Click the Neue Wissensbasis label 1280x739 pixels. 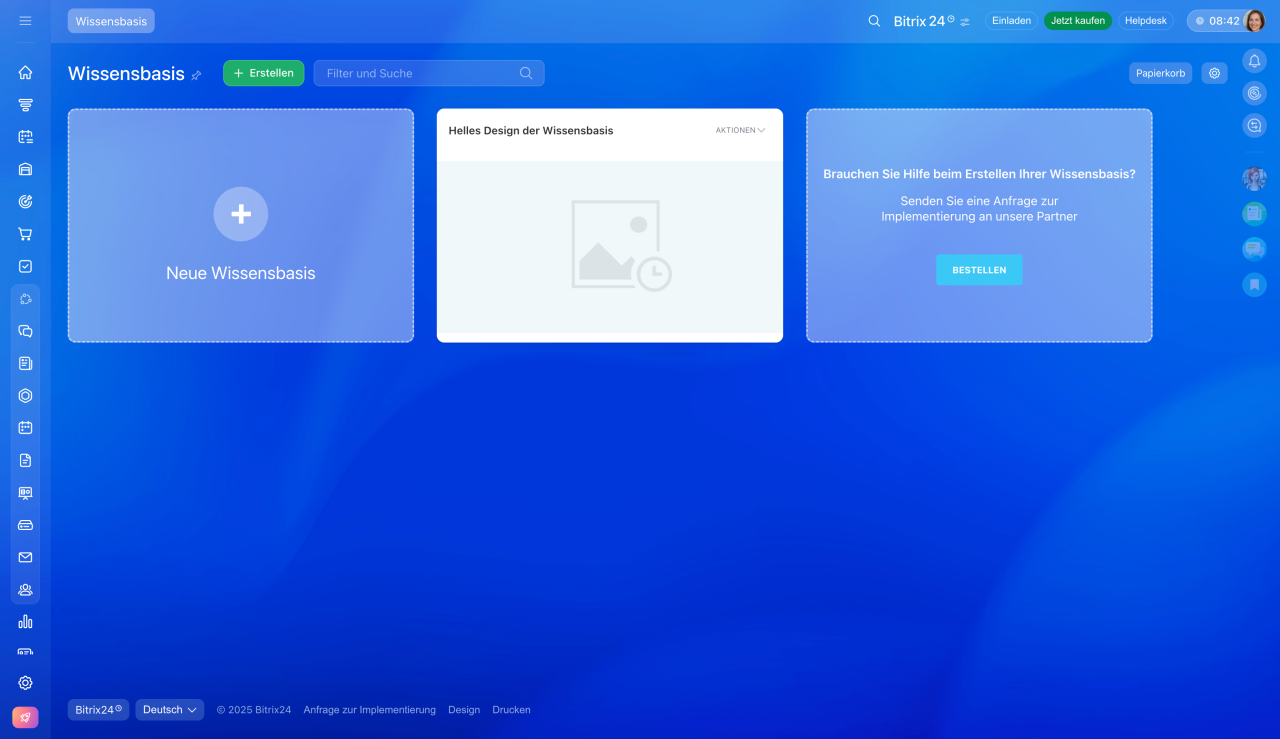click(x=241, y=273)
